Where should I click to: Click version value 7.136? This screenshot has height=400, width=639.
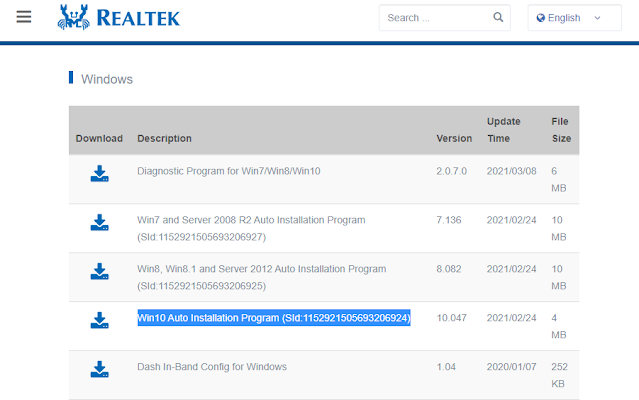coord(449,220)
